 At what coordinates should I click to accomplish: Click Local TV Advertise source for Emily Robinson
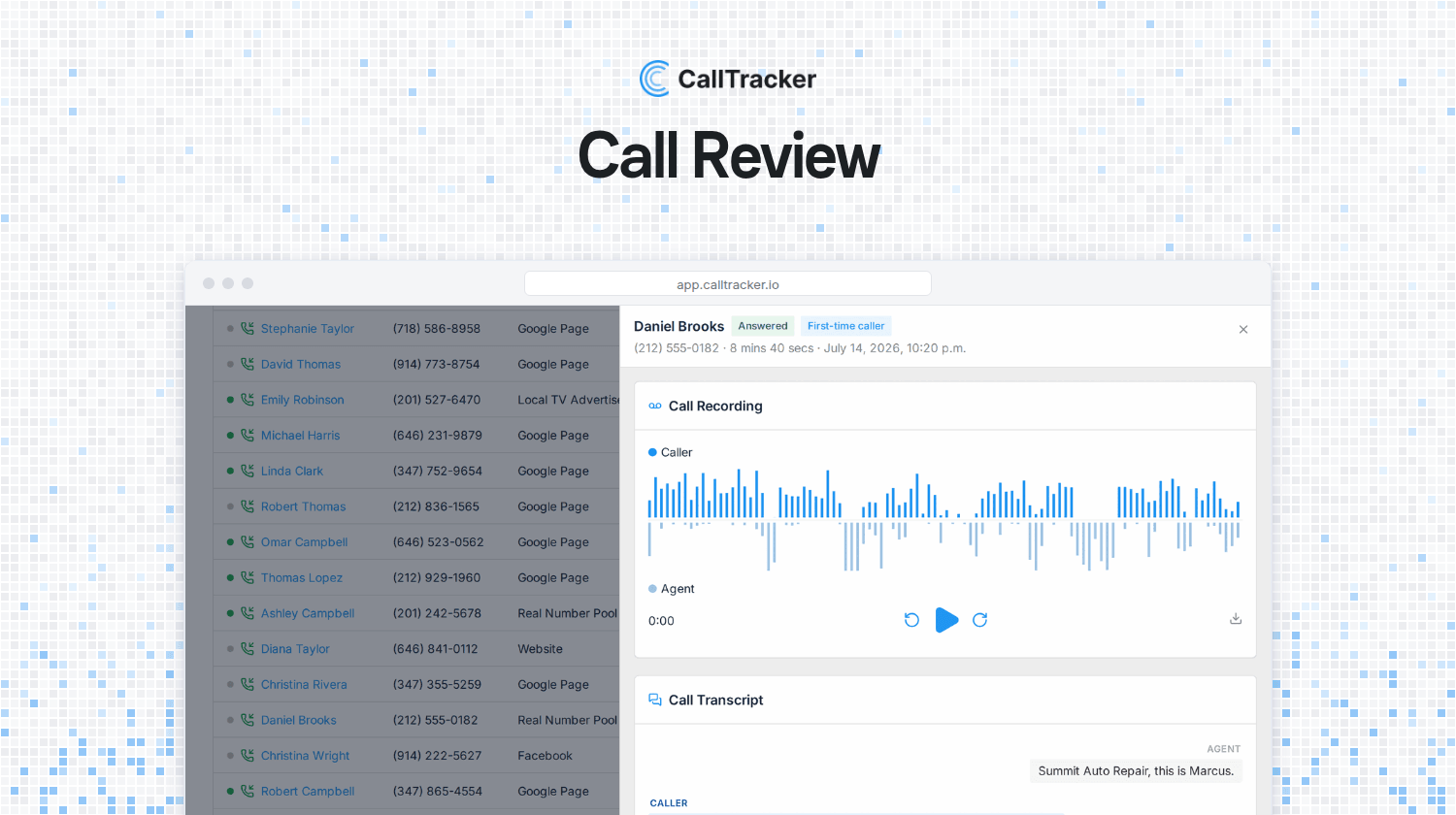(569, 400)
